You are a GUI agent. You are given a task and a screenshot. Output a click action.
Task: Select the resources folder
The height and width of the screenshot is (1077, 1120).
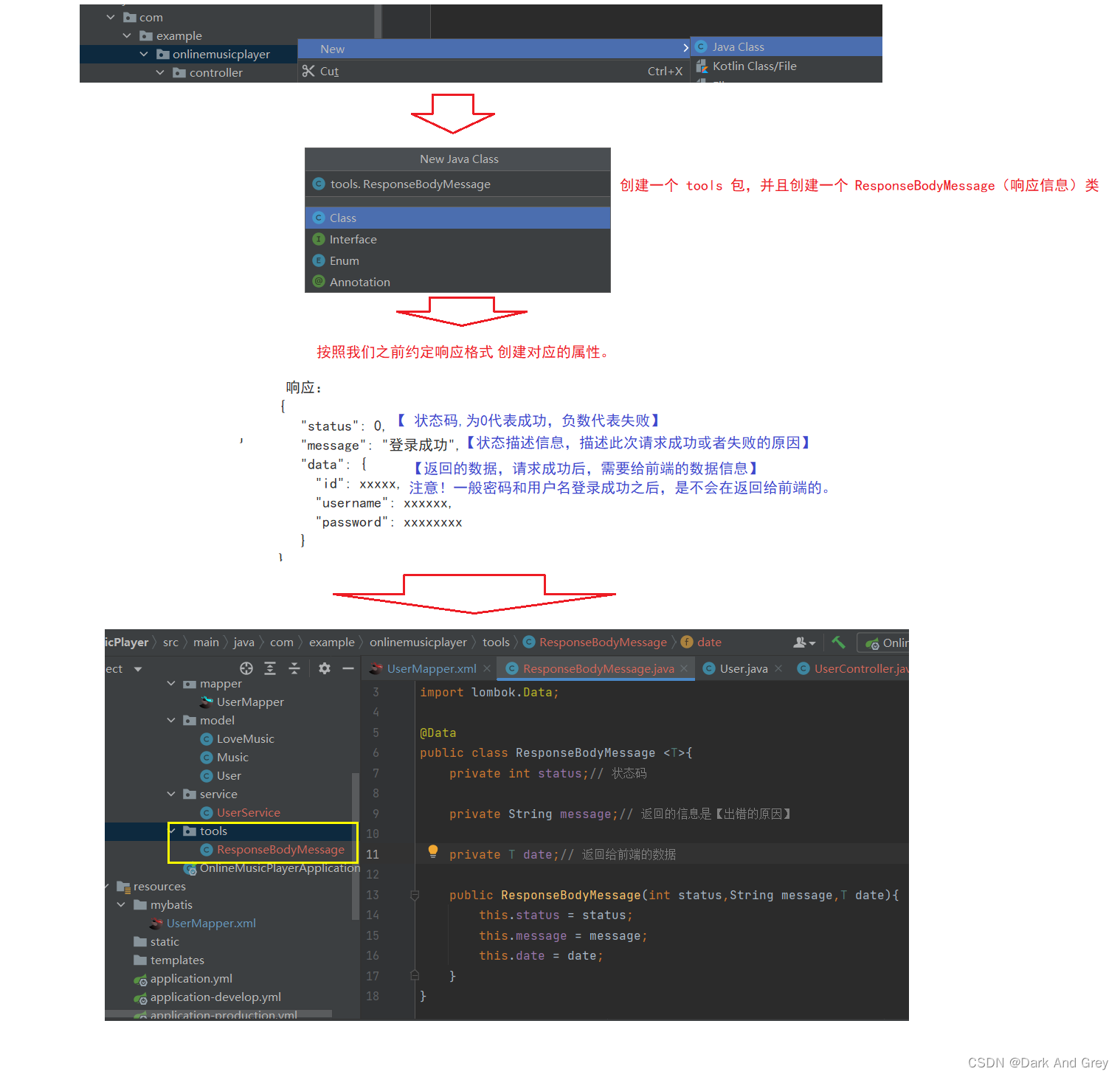coord(151,887)
